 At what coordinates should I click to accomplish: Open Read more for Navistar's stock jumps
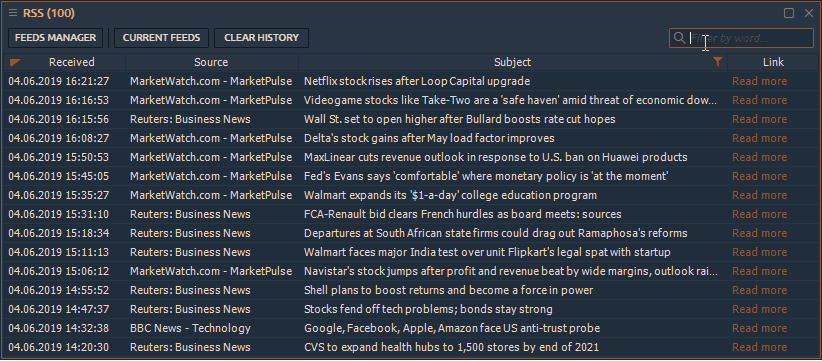[x=760, y=271]
